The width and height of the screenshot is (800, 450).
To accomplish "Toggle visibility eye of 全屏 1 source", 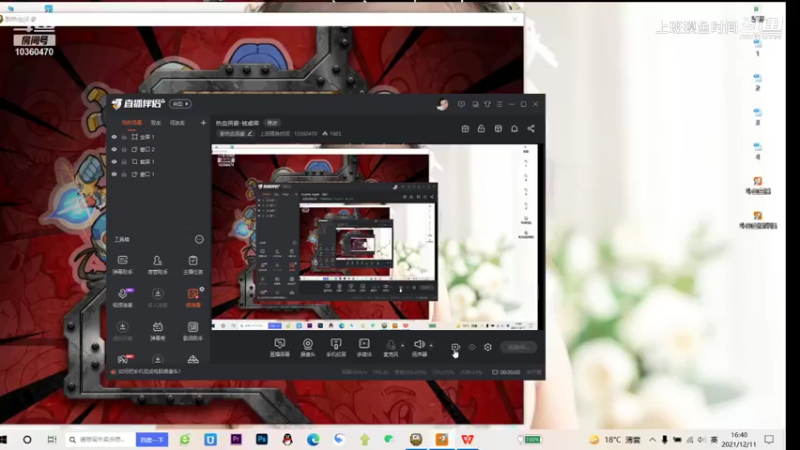I will click(x=114, y=137).
